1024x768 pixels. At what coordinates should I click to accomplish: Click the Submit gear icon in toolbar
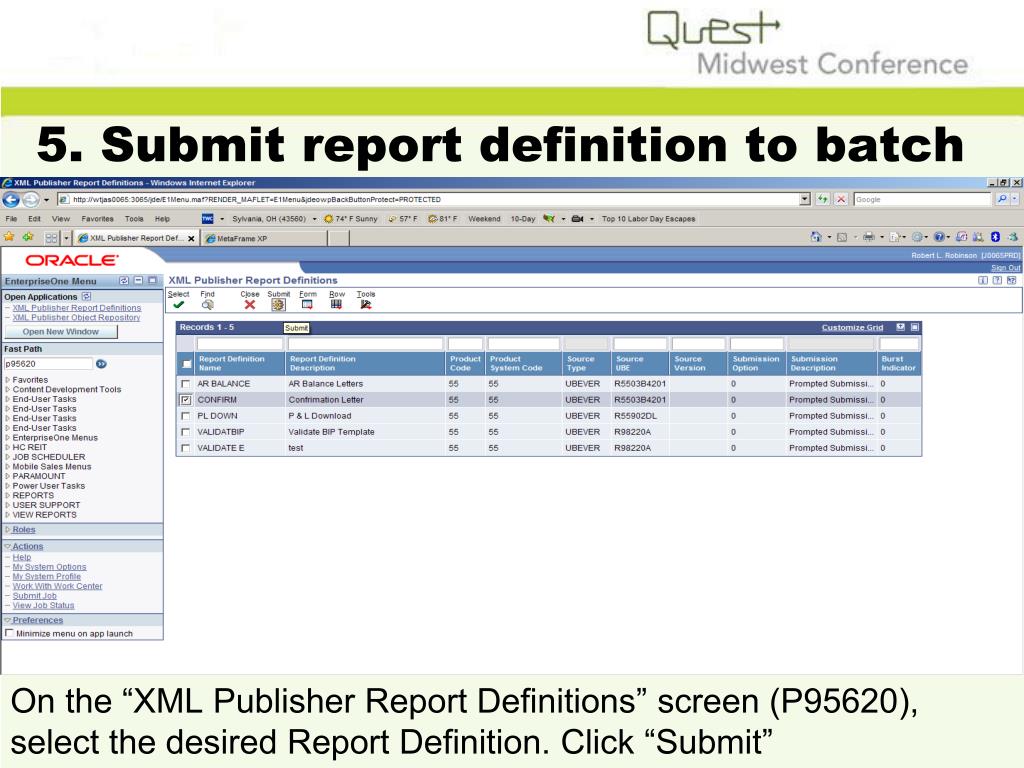pyautogui.click(x=278, y=305)
